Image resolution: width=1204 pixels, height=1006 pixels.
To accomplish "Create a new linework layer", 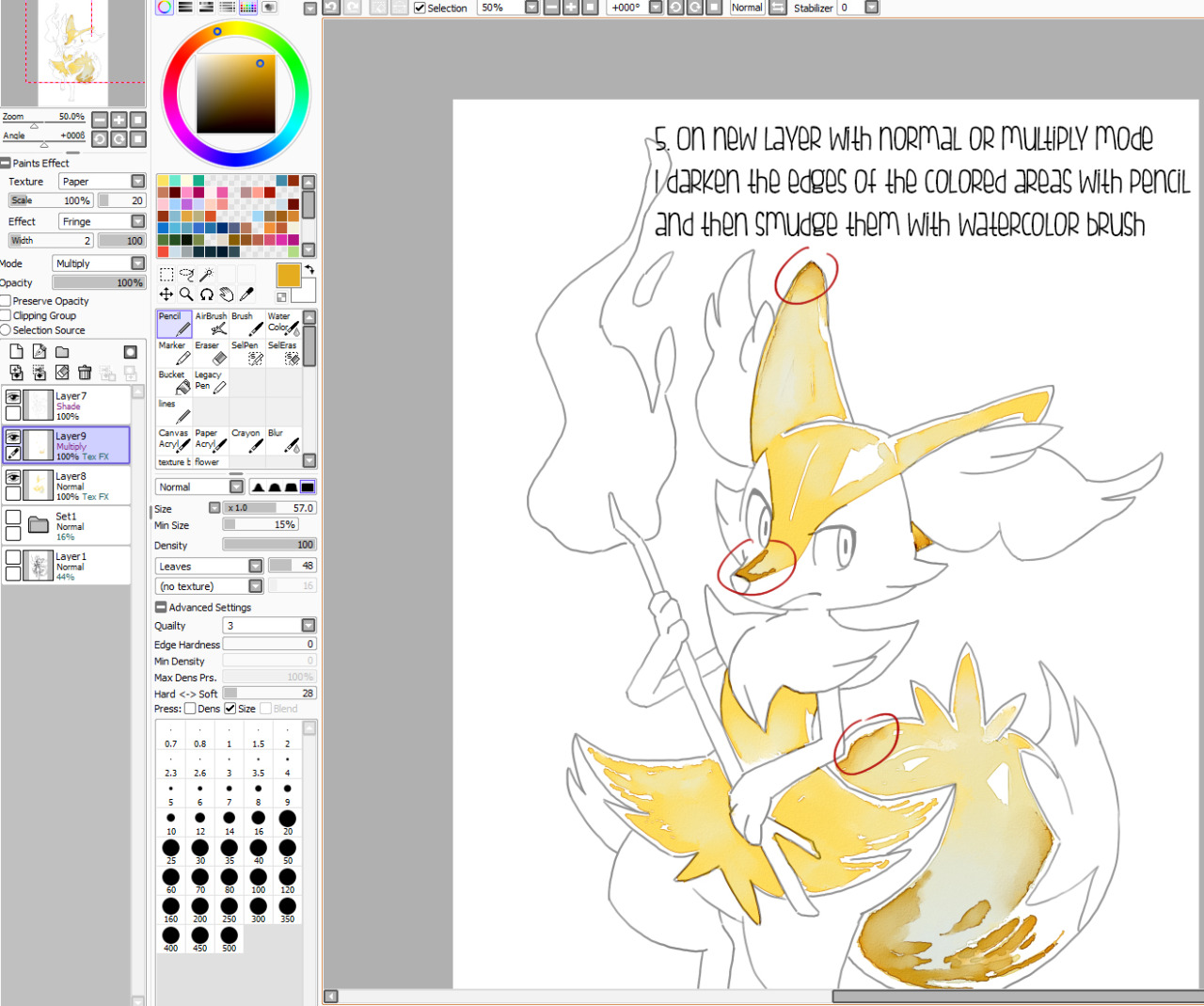I will (x=39, y=352).
